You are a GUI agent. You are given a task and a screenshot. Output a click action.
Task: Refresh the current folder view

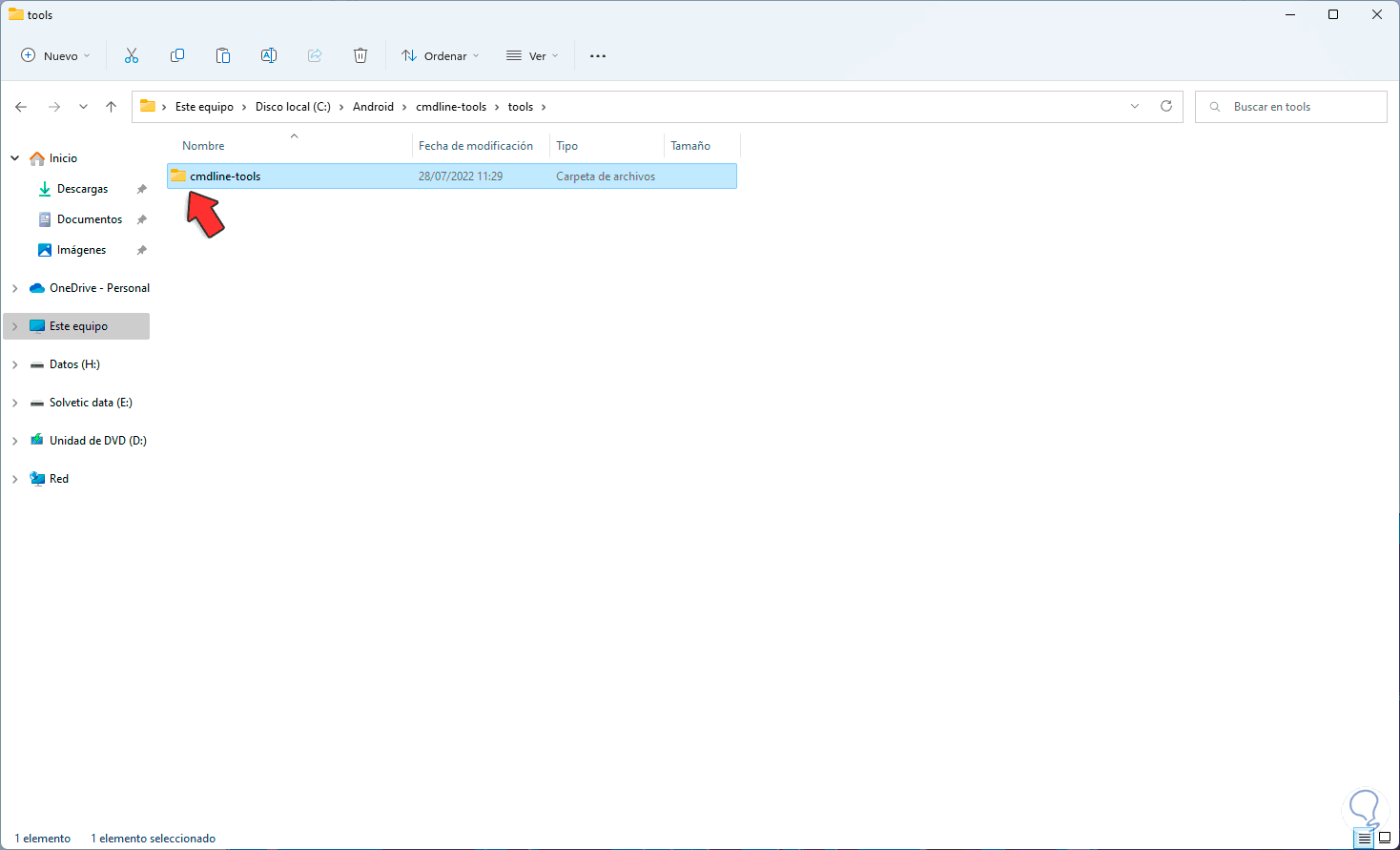pyautogui.click(x=1166, y=106)
